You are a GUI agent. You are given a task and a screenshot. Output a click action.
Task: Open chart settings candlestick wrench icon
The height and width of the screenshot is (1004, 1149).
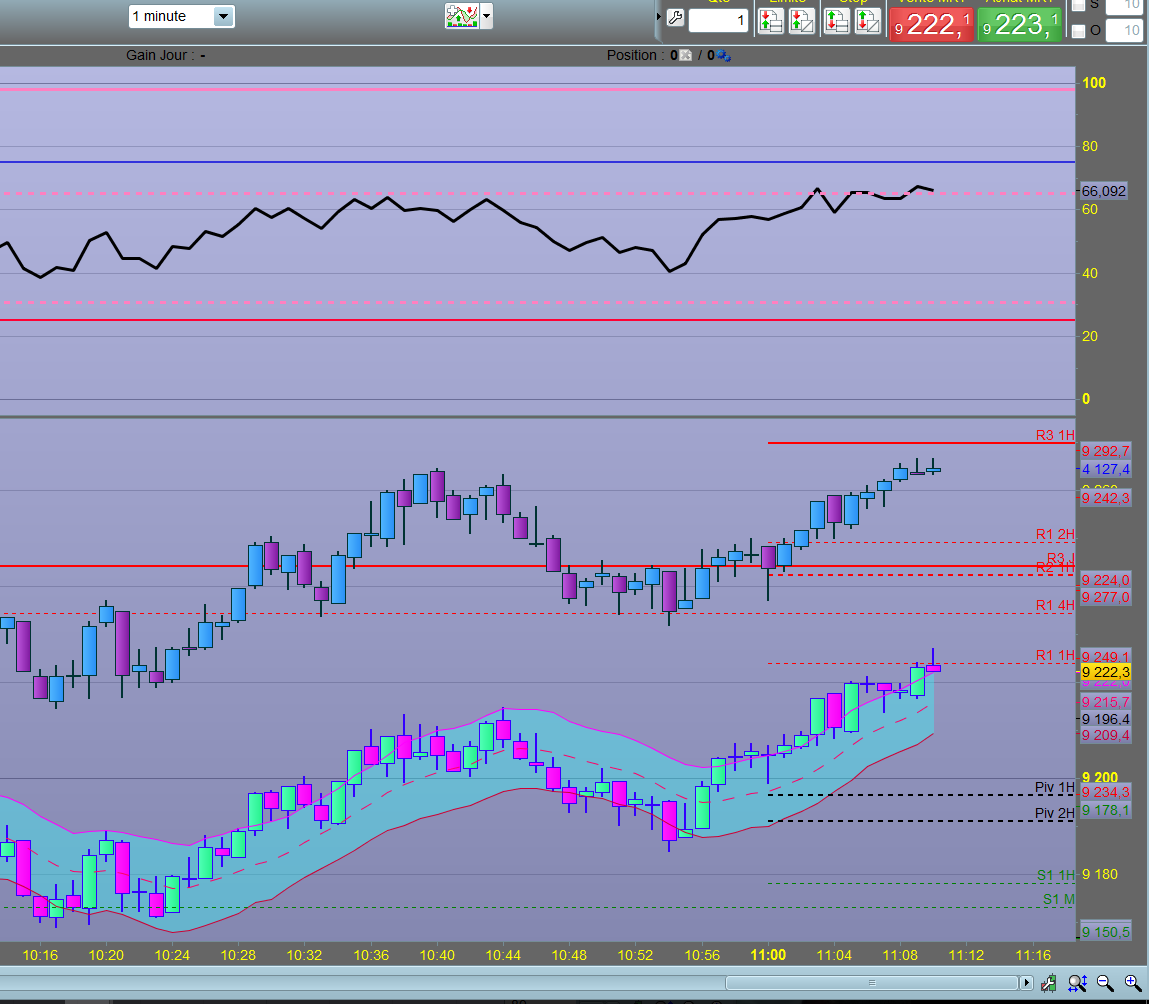click(1049, 983)
